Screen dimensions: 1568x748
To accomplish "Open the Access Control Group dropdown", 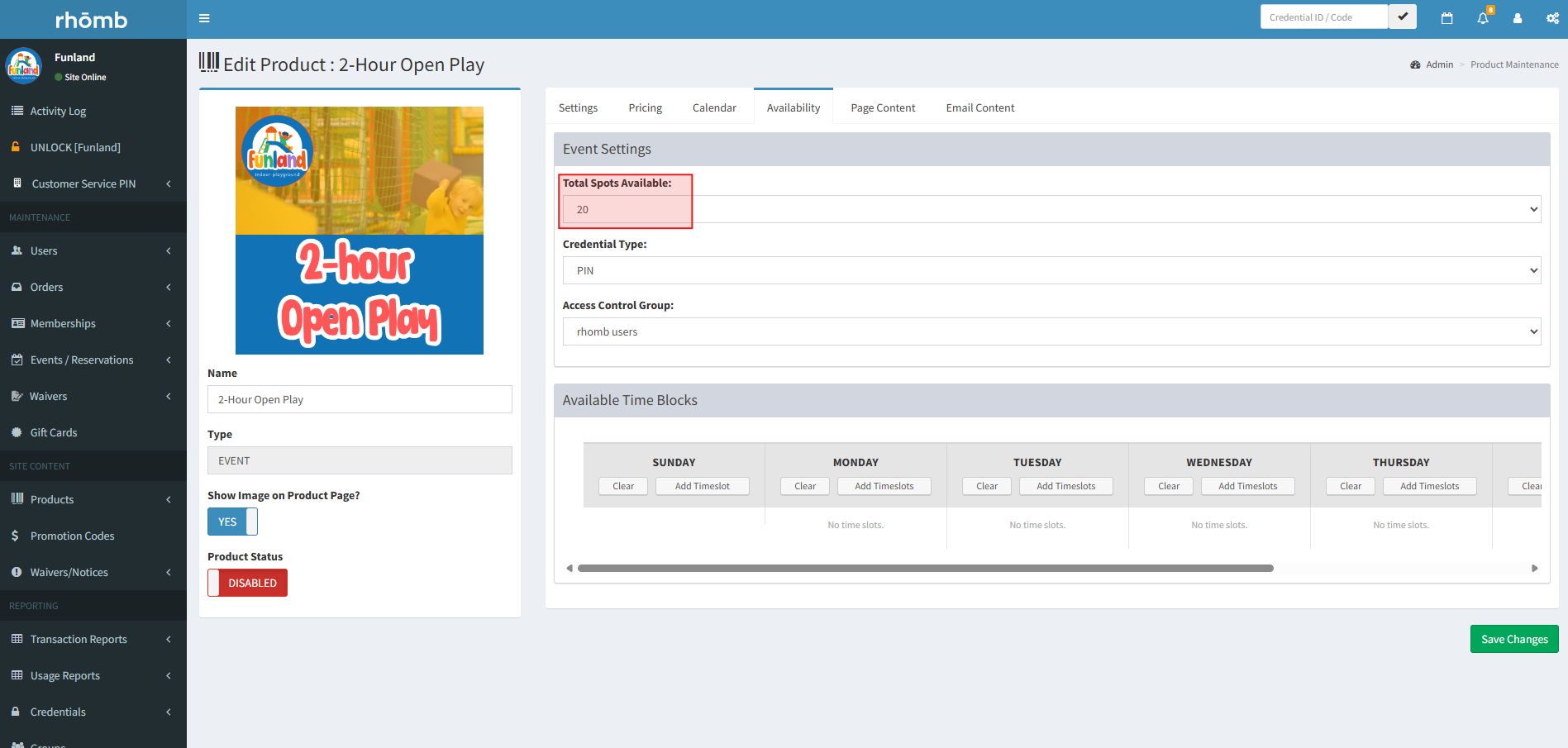I will [1051, 331].
